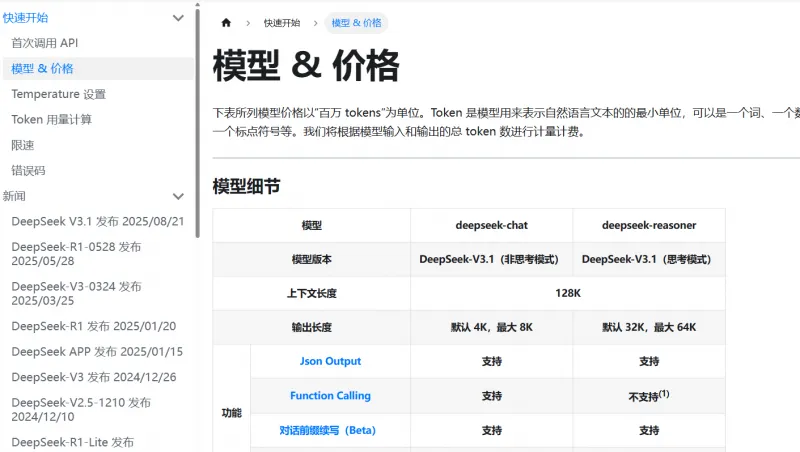Collapse the 快速开始 sidebar section
Viewport: 800px width, 452px height.
(x=178, y=18)
